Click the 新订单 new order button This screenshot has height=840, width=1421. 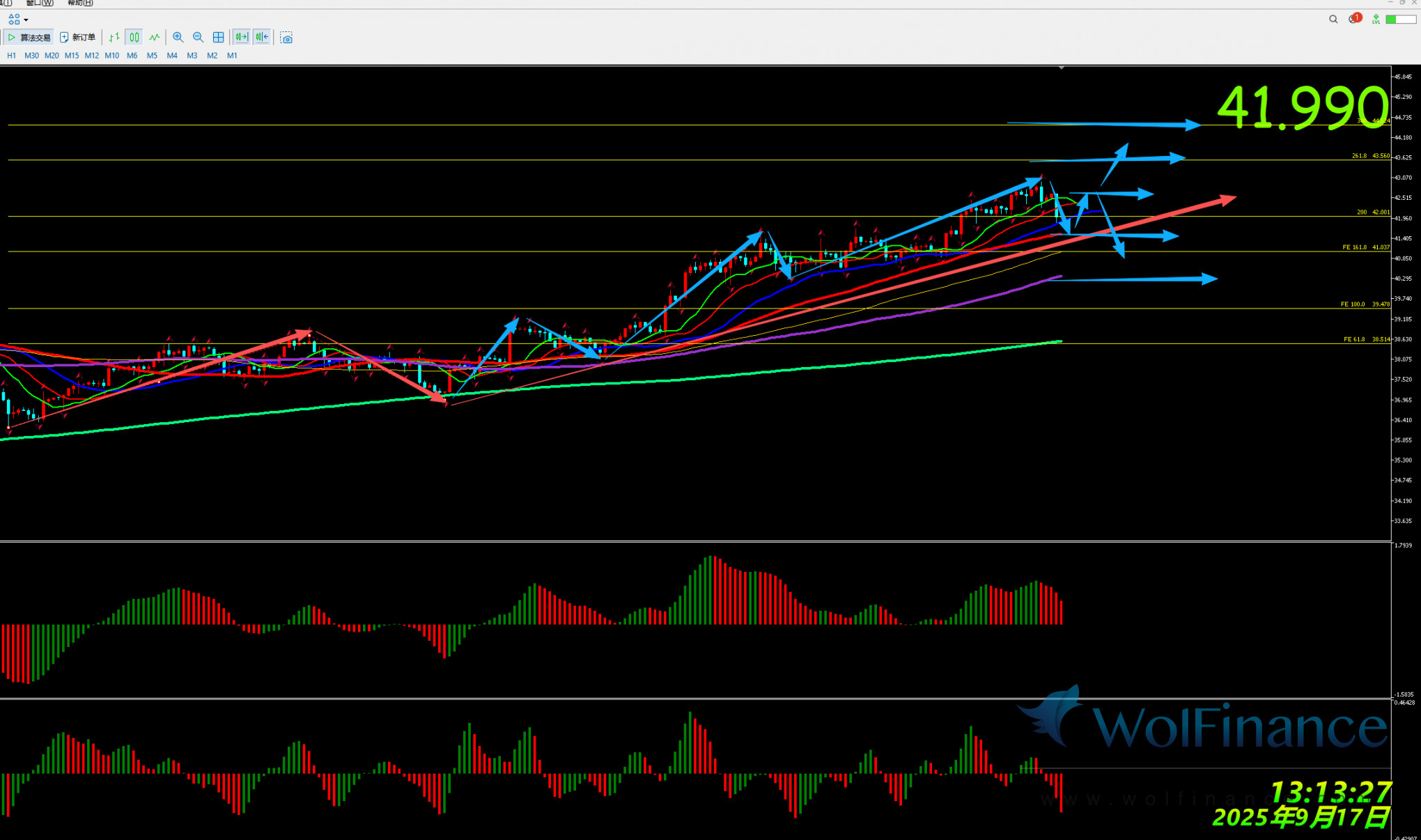77,38
